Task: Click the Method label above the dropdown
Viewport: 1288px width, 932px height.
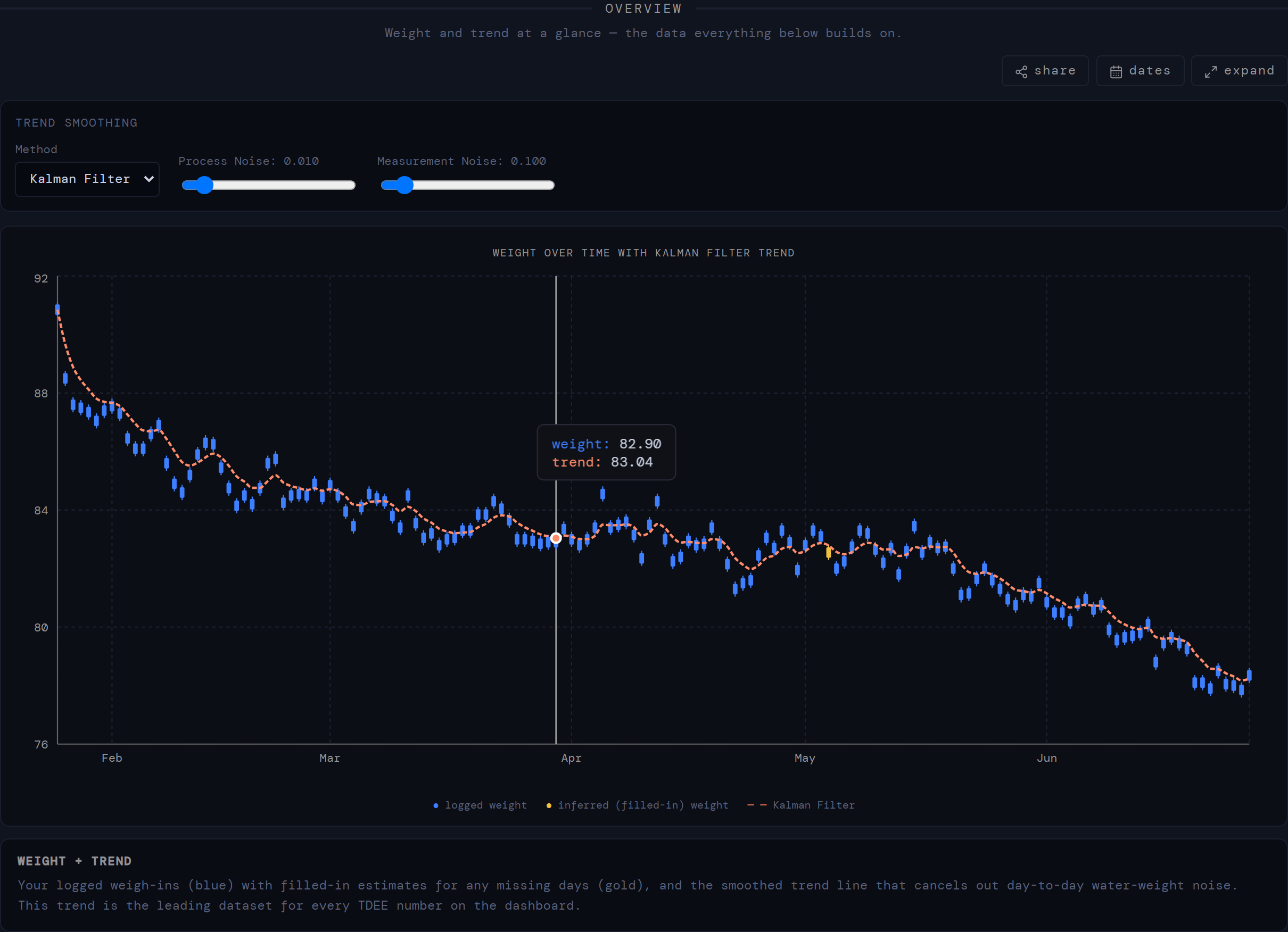Action: click(36, 149)
